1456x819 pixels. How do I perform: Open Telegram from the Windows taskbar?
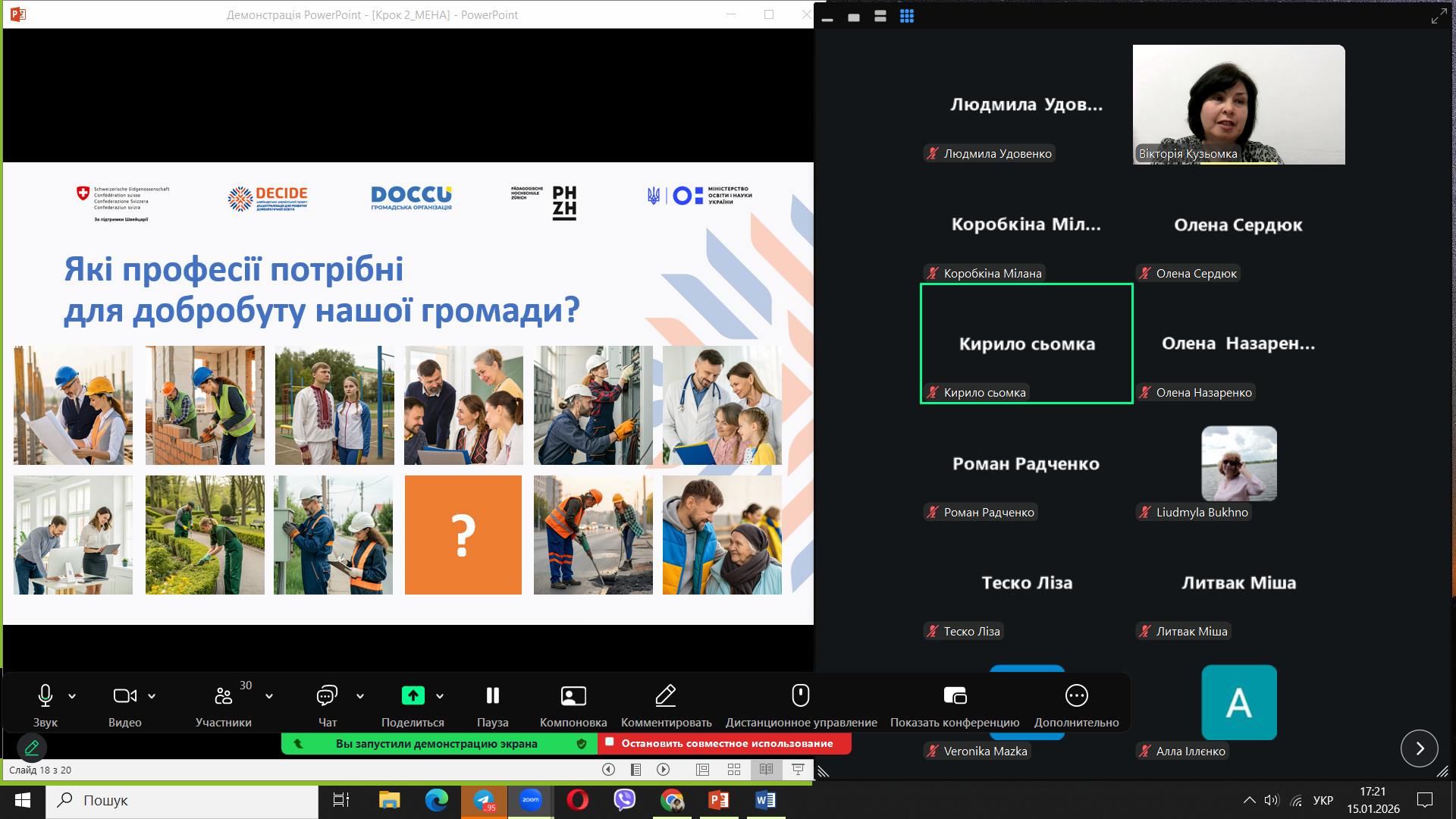pos(484,800)
